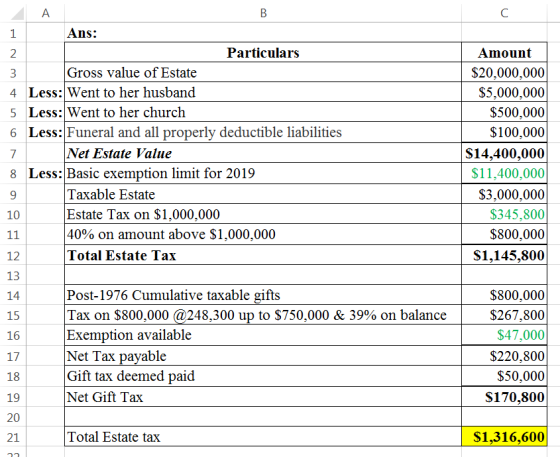This screenshot has height=457, width=560.
Task: Select the Net Estate Value label cell
Action: pyautogui.click(x=263, y=153)
